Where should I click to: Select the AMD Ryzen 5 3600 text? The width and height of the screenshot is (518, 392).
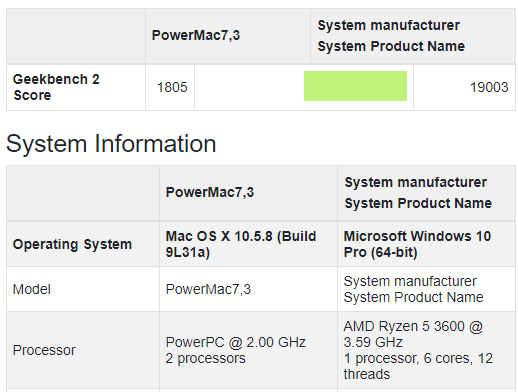tap(404, 326)
